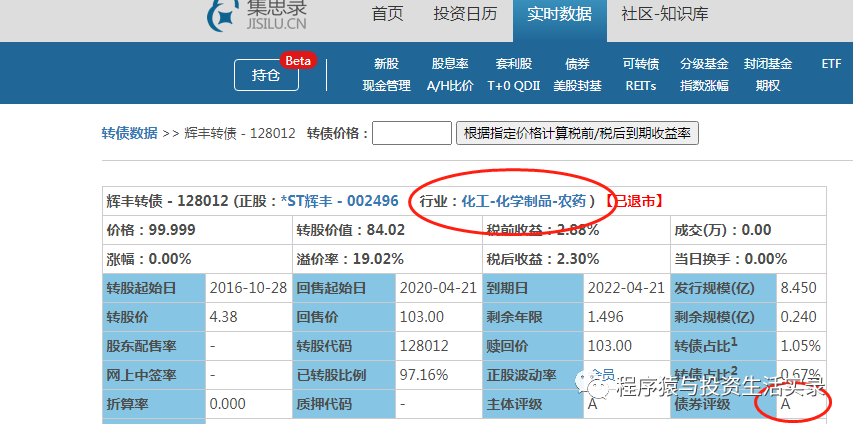This screenshot has height=424, width=853.
Task: Open the *ST辉丰 - 002496 stock link
Action: pyautogui.click(x=339, y=201)
